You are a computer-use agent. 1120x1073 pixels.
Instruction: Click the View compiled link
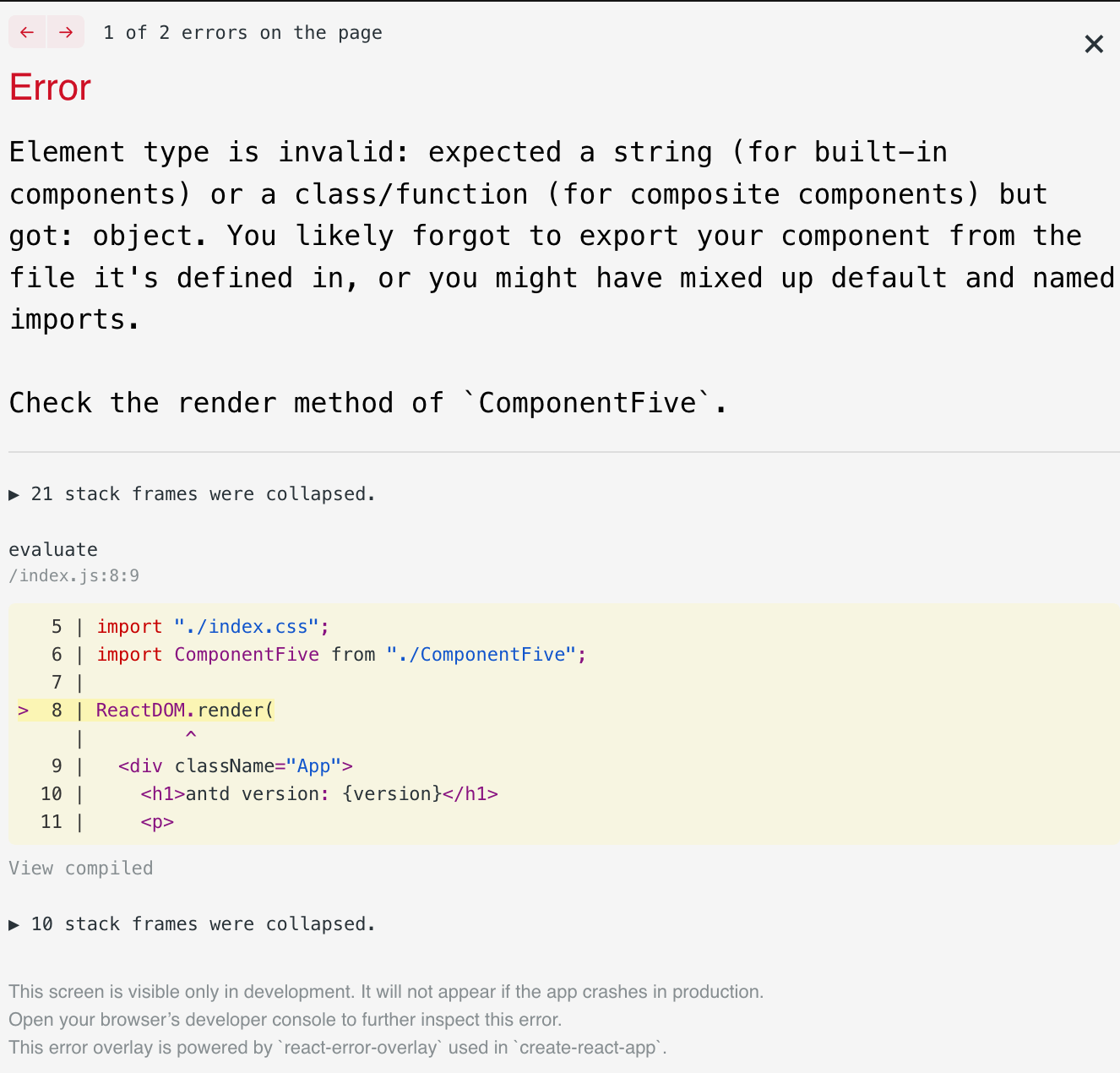(80, 868)
